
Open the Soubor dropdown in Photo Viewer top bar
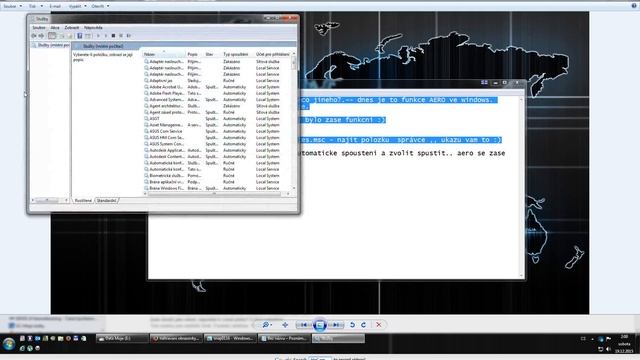click(x=12, y=6)
